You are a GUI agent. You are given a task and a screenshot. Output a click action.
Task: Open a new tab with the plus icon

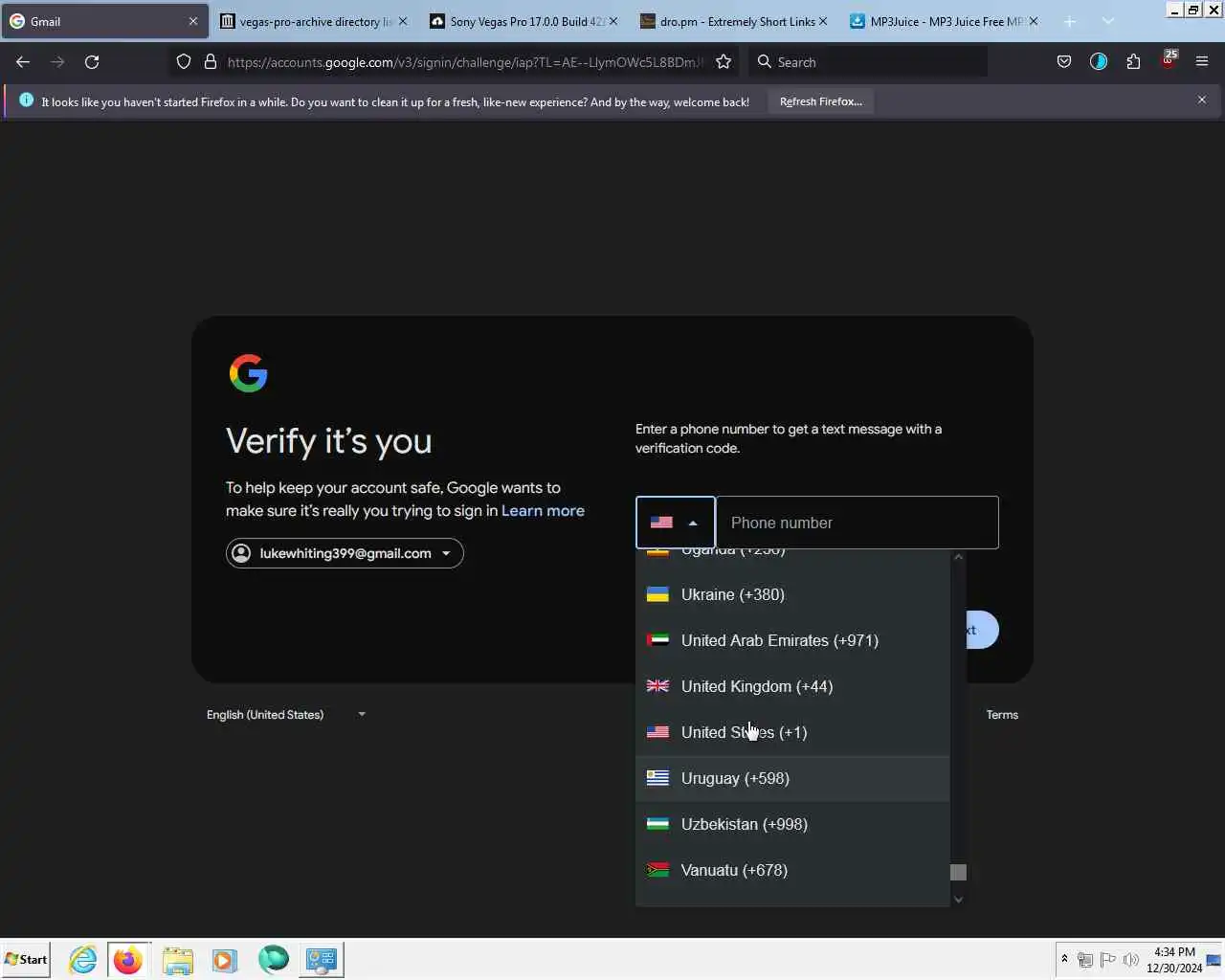click(x=1069, y=21)
